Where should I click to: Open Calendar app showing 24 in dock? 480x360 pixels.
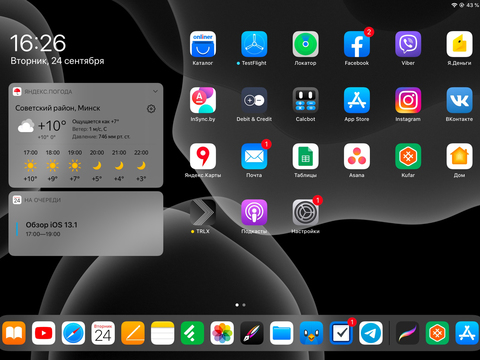103,333
